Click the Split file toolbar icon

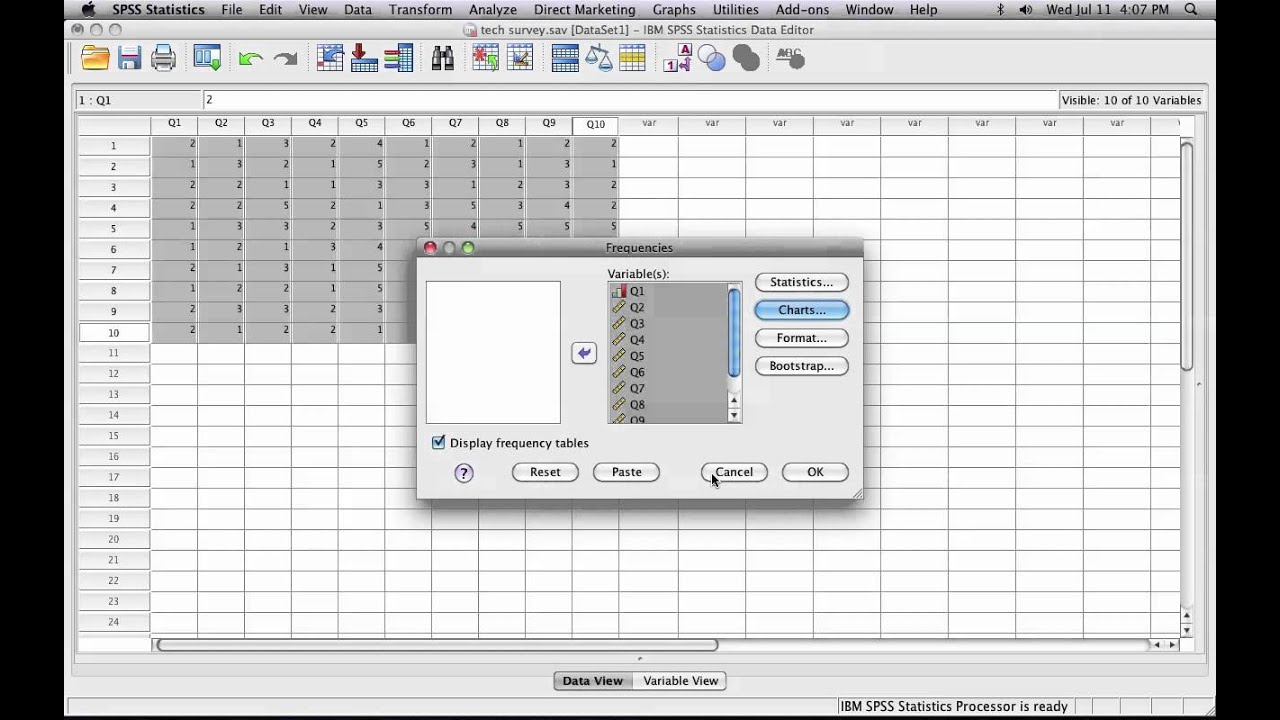tap(565, 59)
